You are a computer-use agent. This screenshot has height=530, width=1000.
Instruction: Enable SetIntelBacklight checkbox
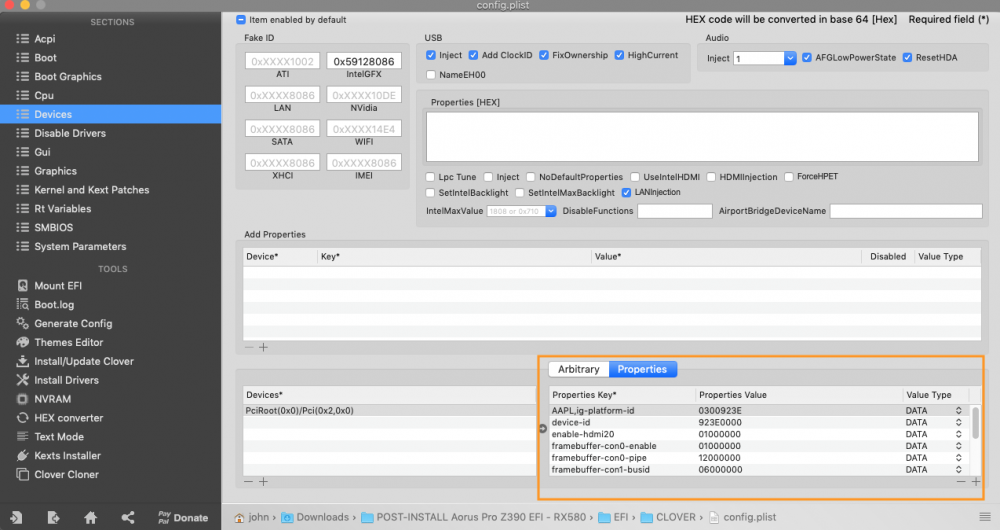click(x=430, y=193)
